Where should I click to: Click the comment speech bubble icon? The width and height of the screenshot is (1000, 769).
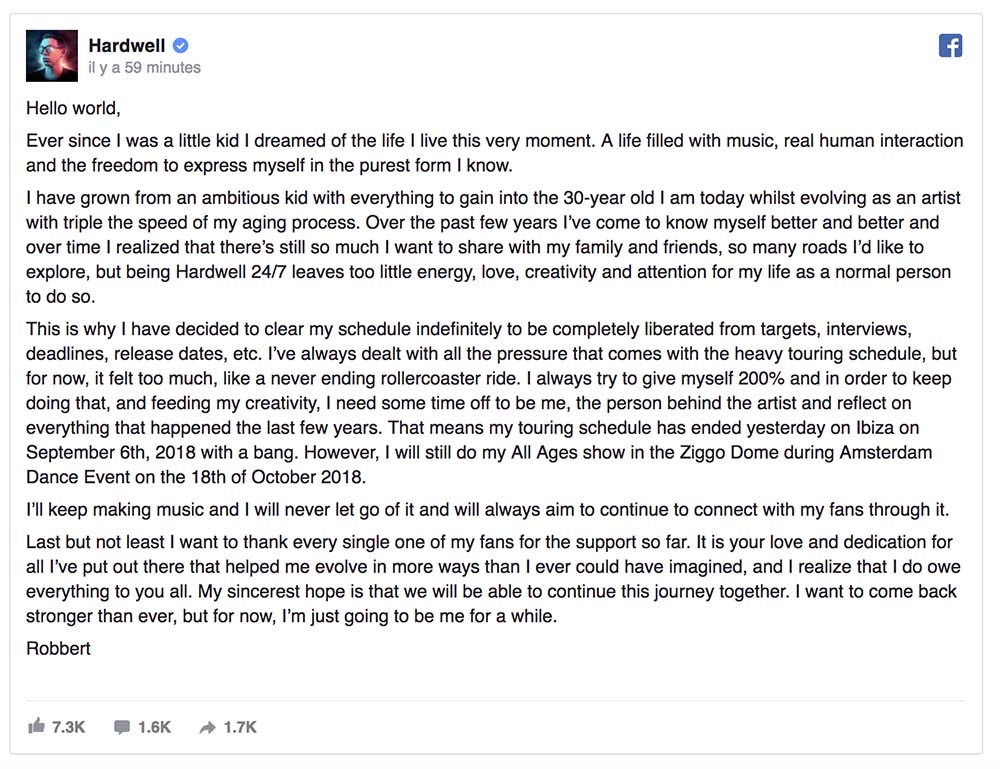point(122,726)
